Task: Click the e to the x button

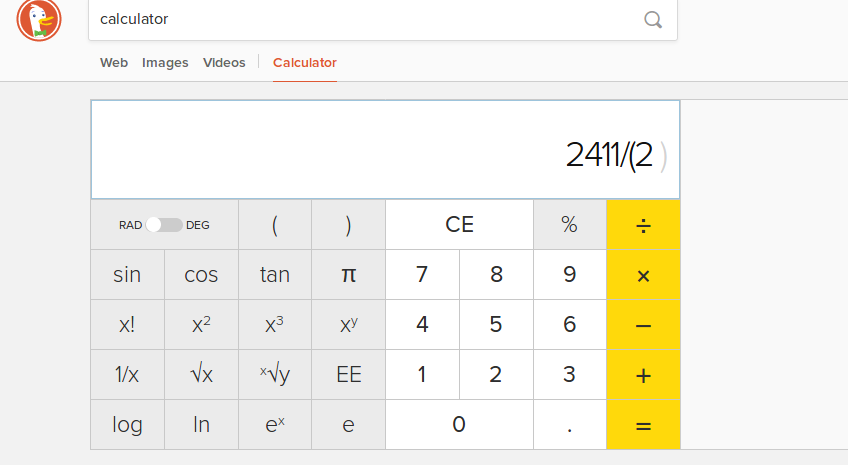Action: [275, 425]
